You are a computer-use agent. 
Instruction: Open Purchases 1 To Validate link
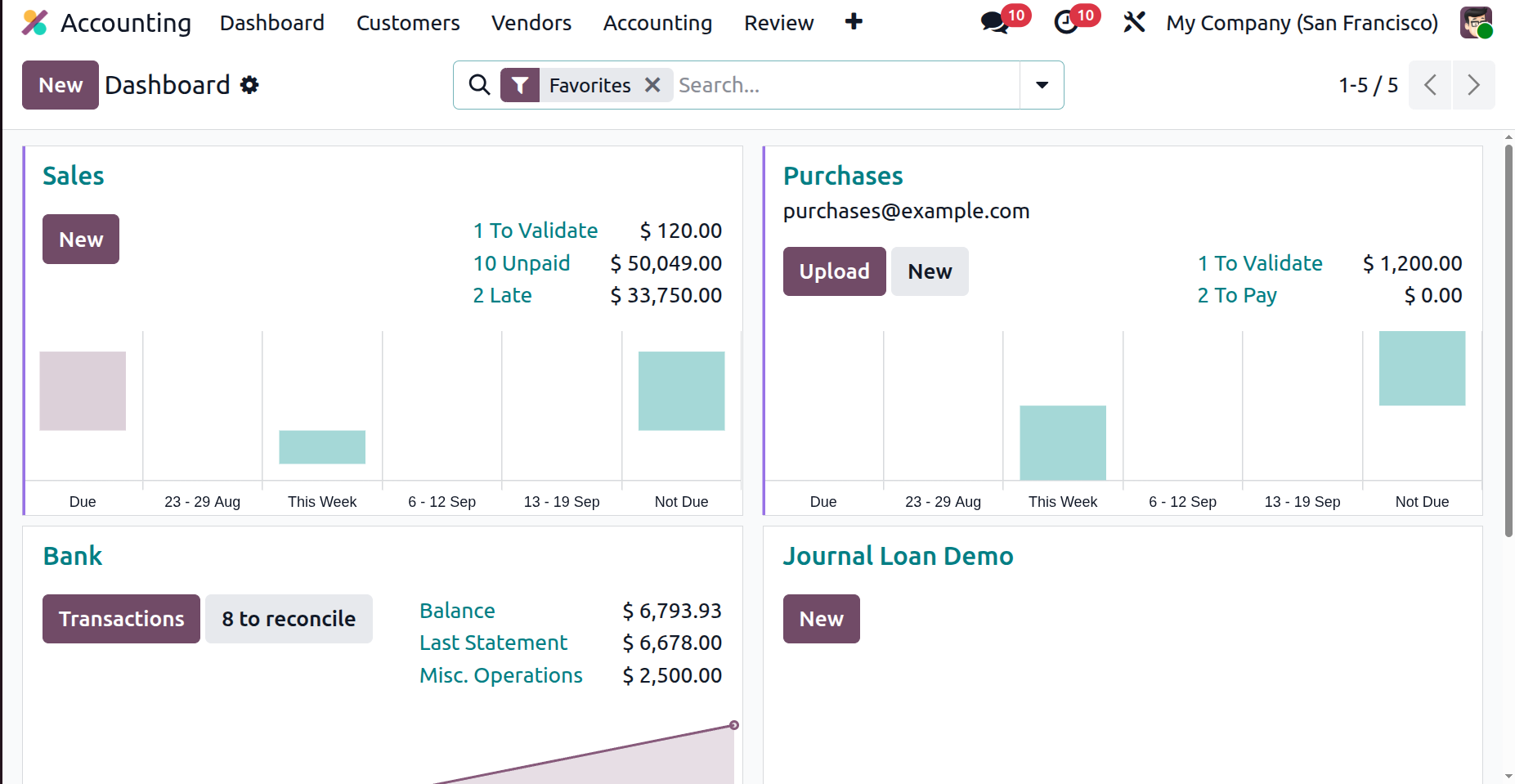pyautogui.click(x=1260, y=263)
